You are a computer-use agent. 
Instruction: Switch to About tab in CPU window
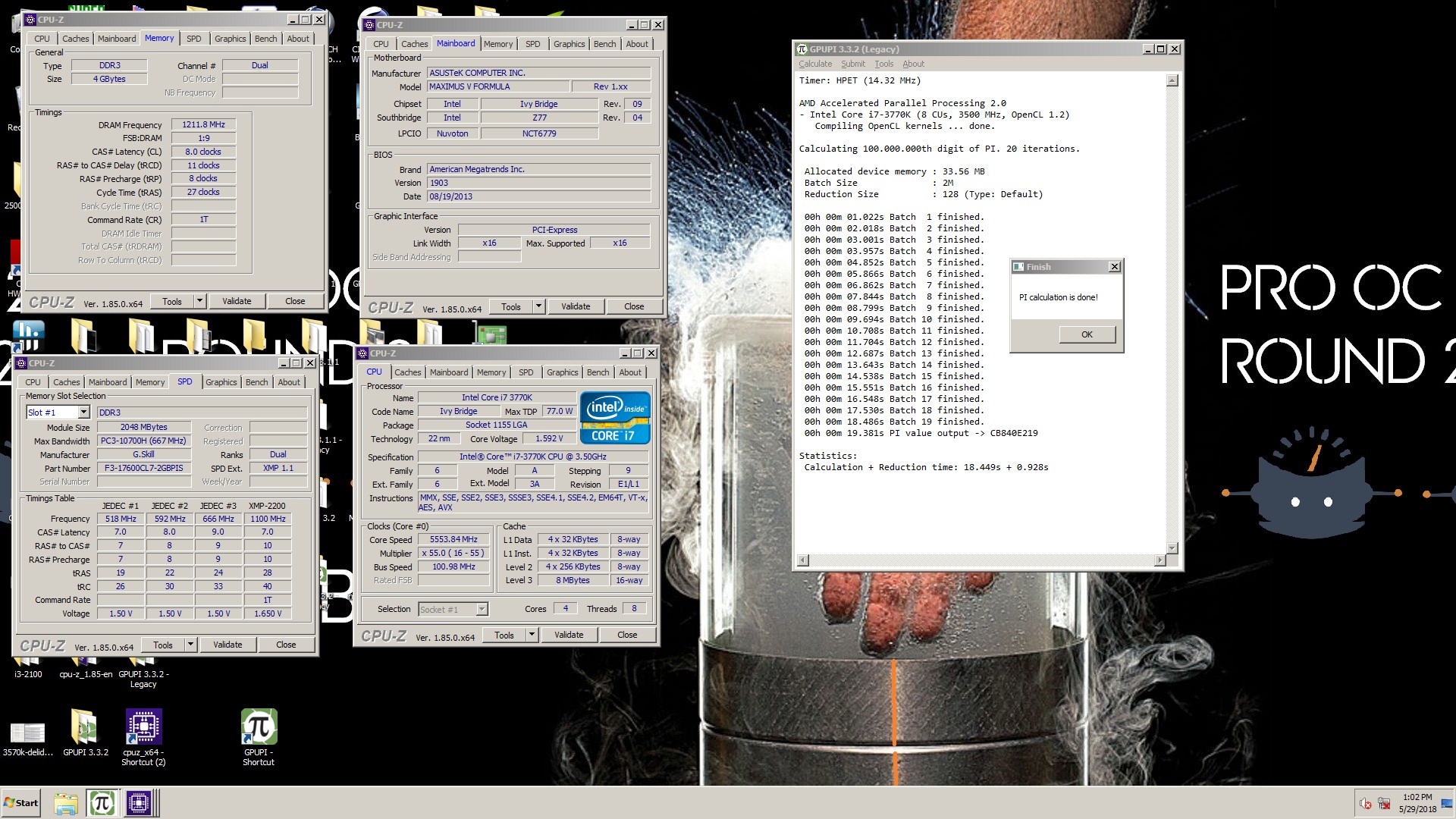[630, 372]
